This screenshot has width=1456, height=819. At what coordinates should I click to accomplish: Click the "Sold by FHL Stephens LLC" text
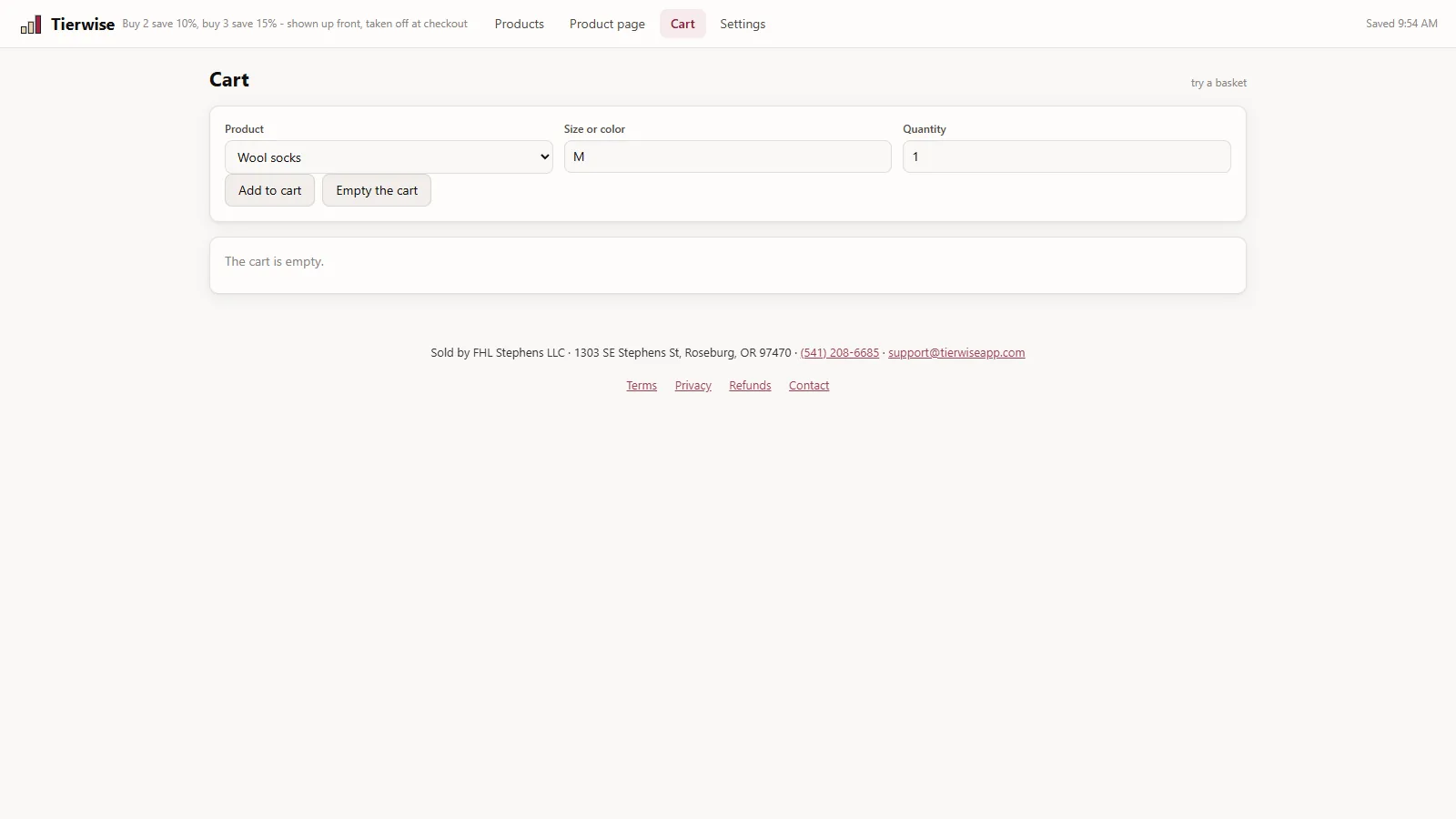click(x=498, y=353)
